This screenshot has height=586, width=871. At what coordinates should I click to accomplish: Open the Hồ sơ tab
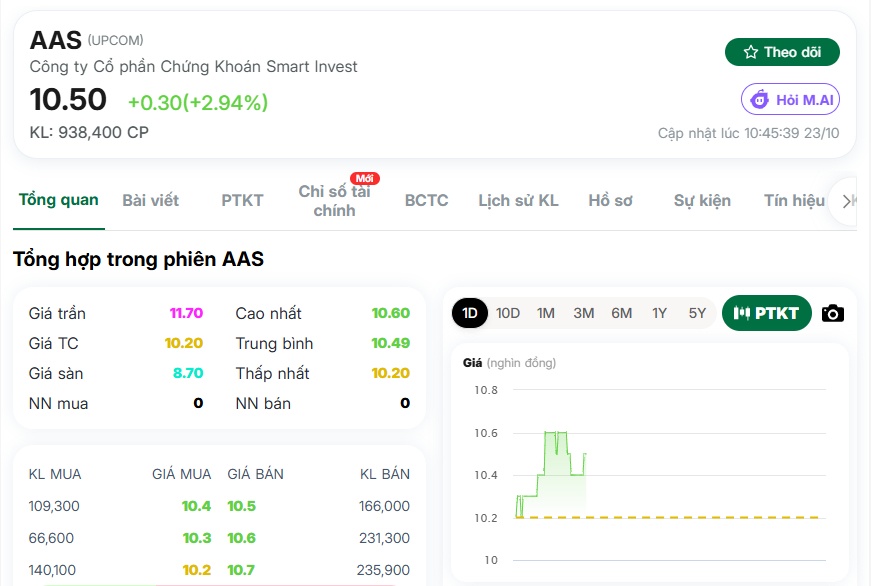click(x=610, y=201)
